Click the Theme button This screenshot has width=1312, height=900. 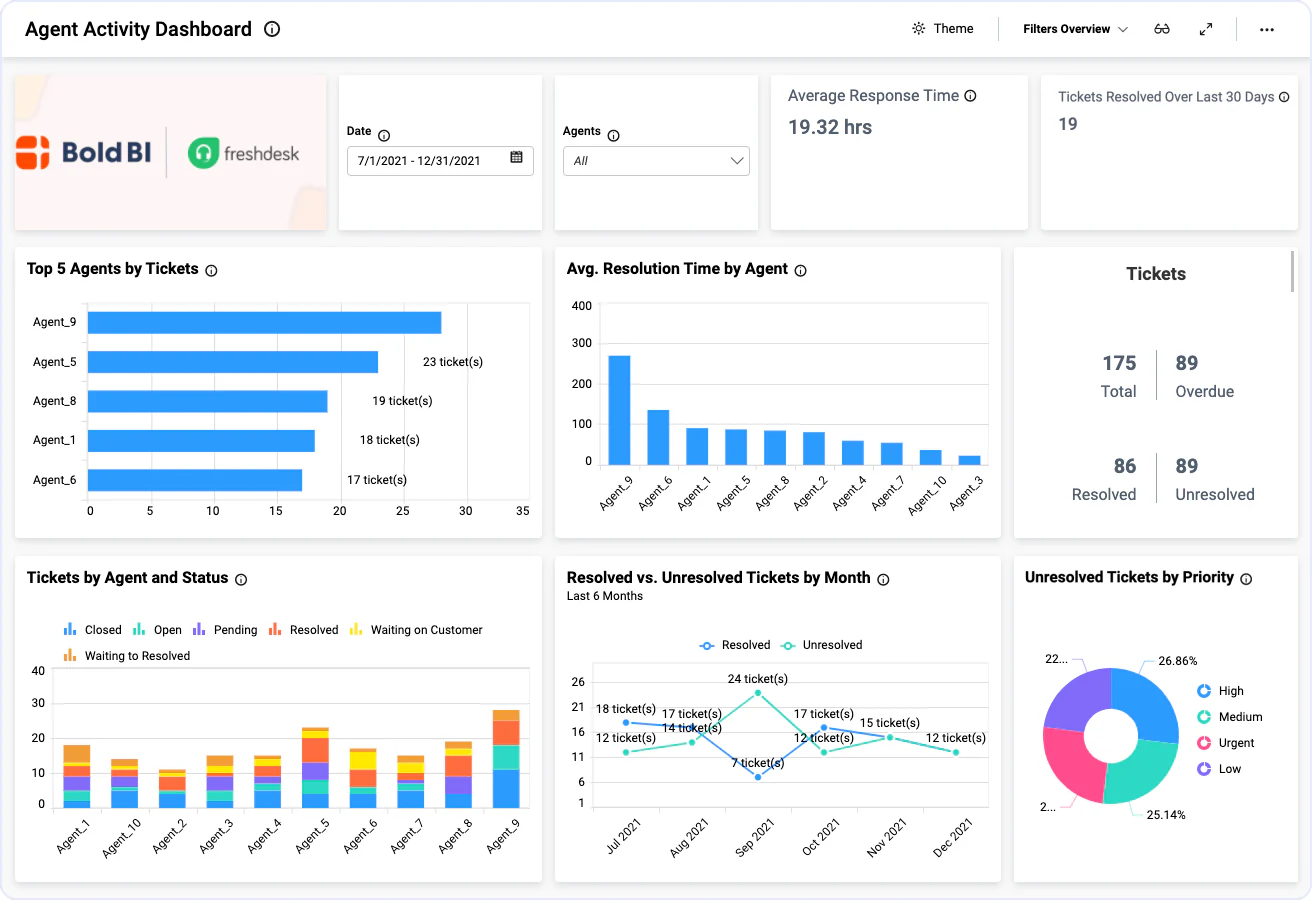click(x=943, y=29)
